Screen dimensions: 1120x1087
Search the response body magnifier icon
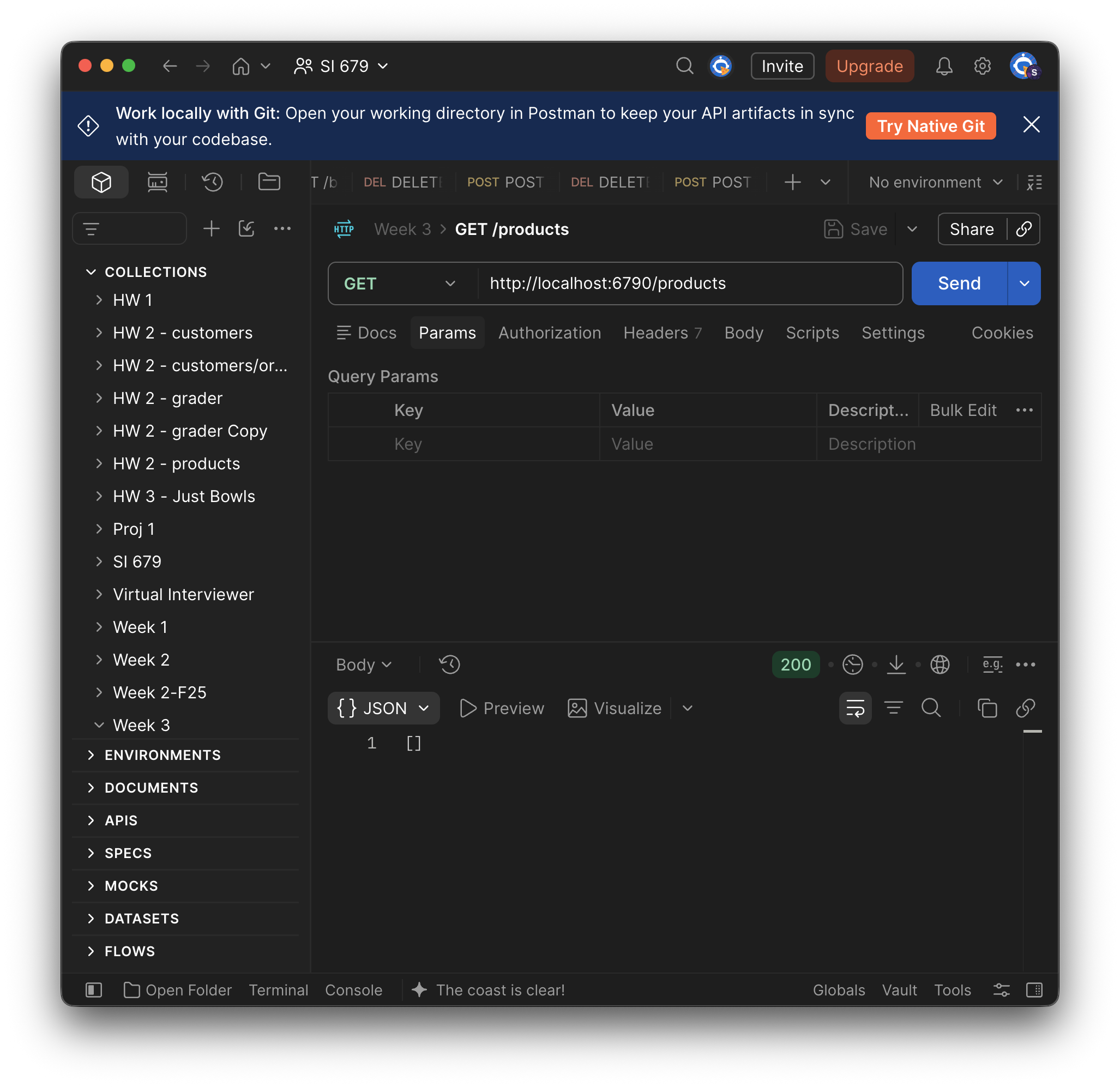(931, 708)
